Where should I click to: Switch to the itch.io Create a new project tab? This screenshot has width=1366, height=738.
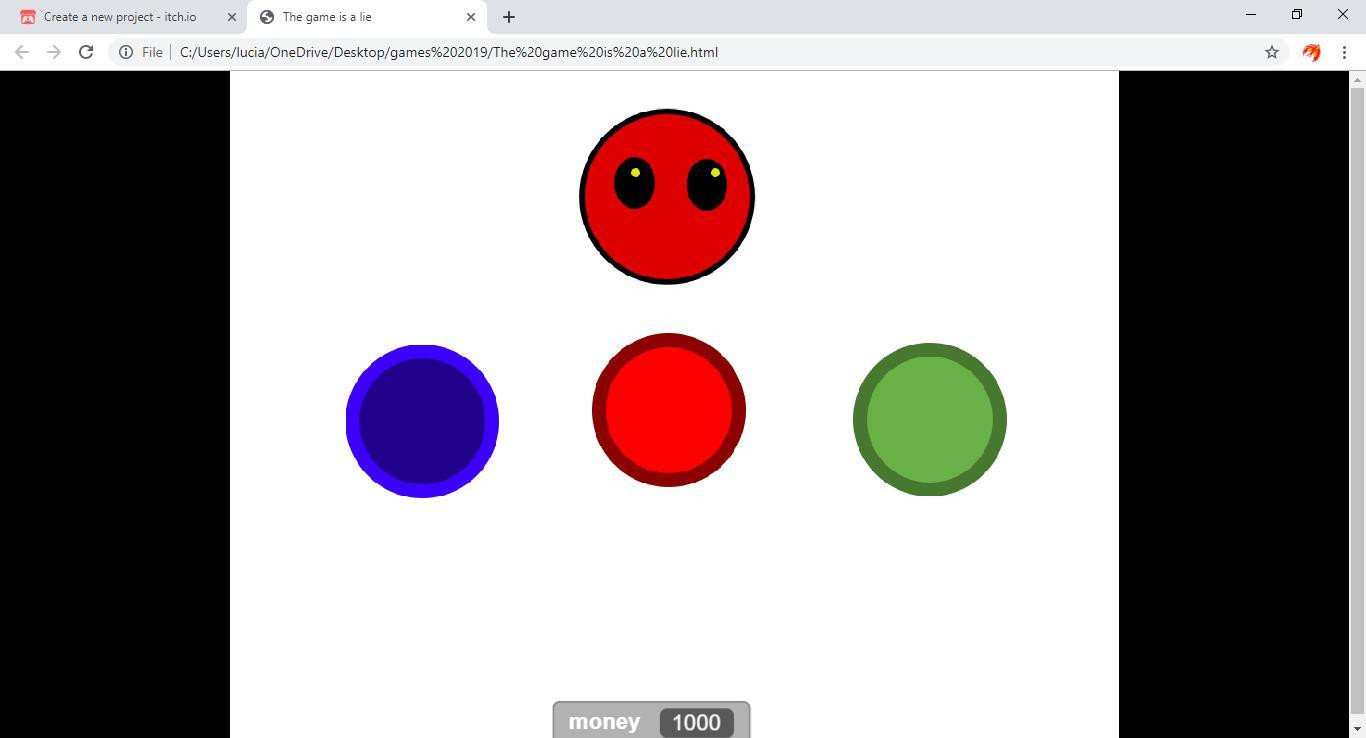coord(120,17)
